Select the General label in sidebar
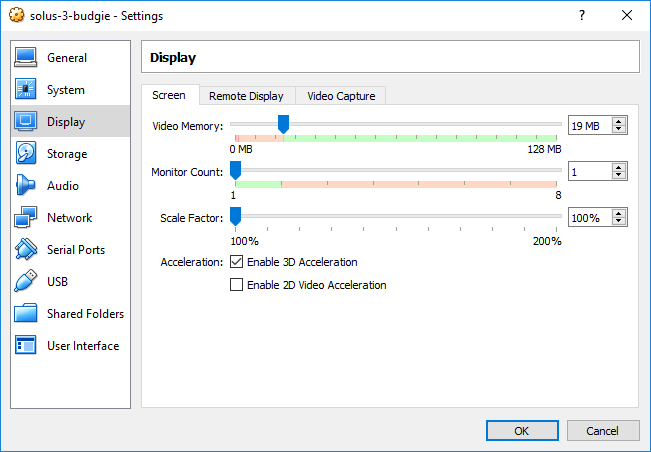 67,58
